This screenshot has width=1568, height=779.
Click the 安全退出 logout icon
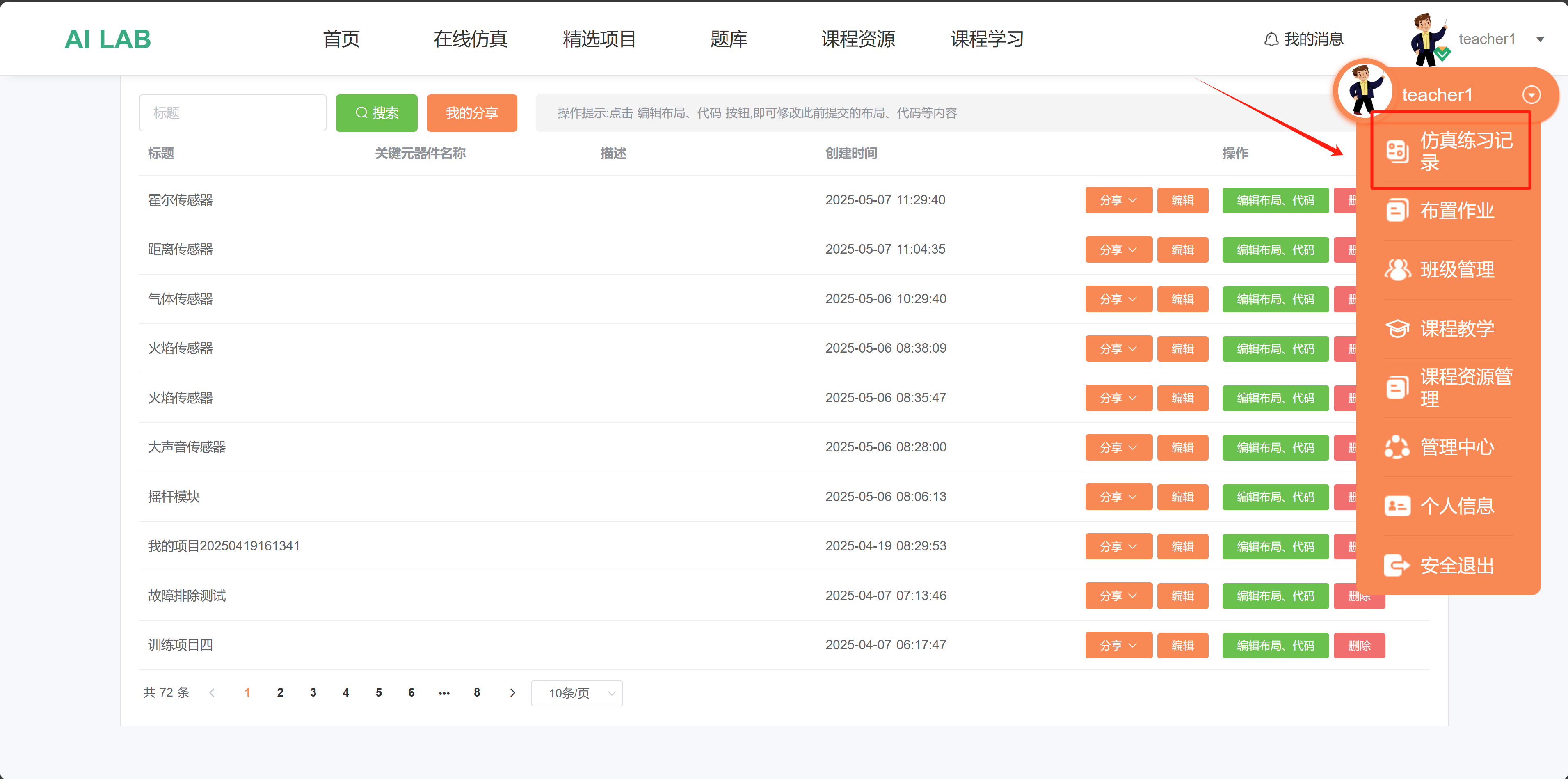click(1397, 565)
